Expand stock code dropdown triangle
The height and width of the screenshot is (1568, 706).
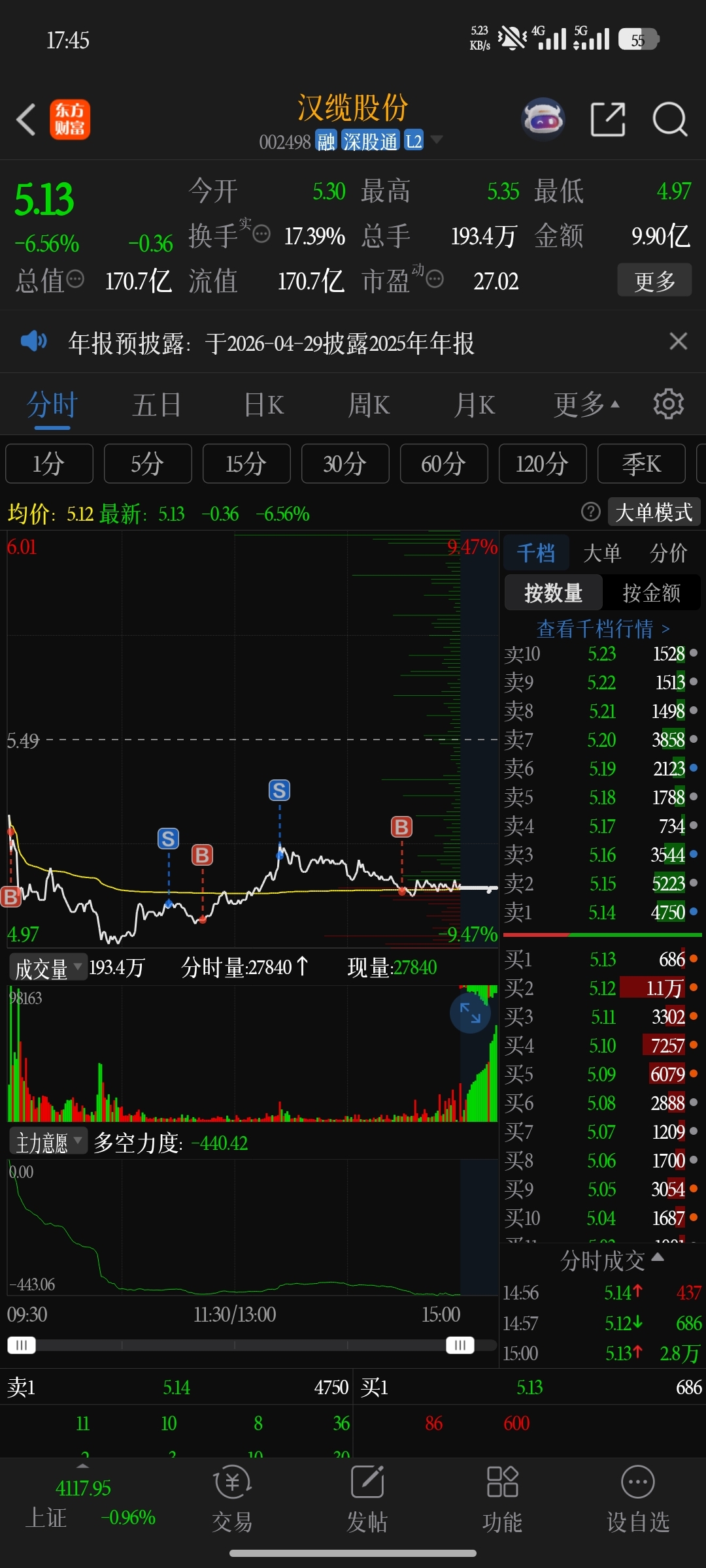coord(436,140)
